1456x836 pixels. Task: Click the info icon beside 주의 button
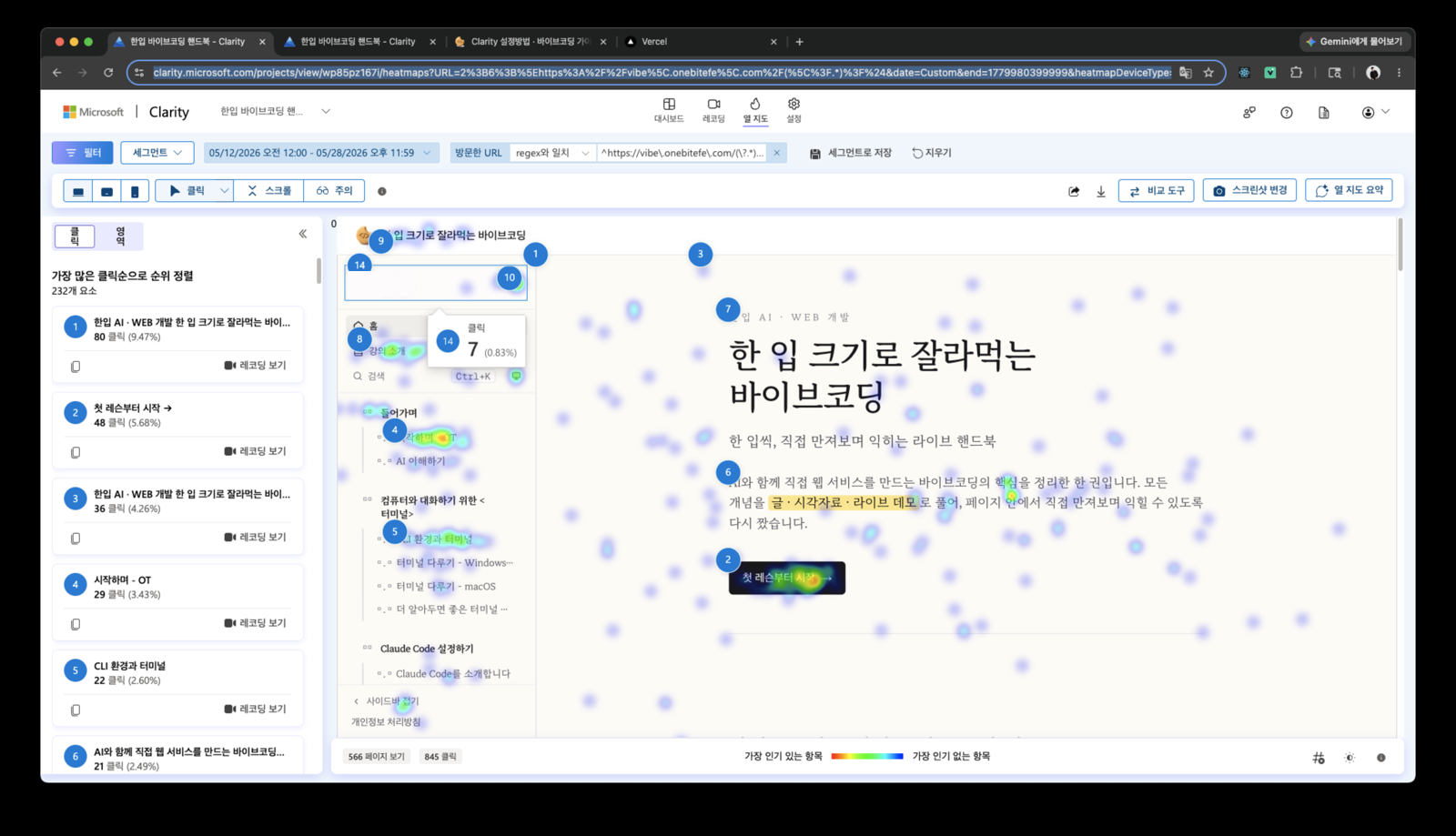[382, 191]
